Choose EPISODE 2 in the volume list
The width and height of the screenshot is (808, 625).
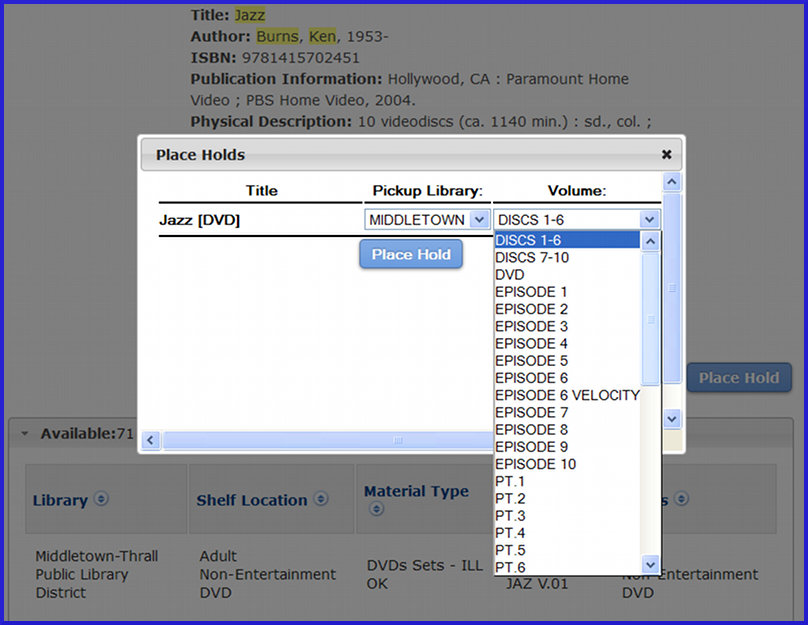tap(567, 309)
